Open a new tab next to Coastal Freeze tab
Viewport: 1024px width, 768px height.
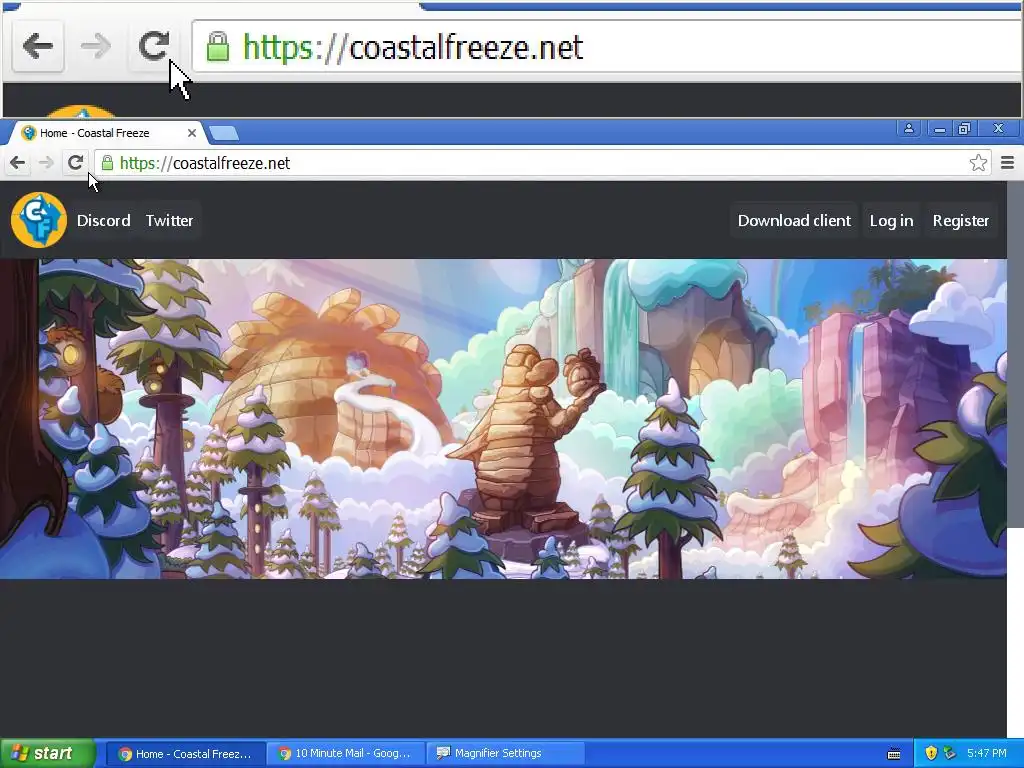coord(225,133)
